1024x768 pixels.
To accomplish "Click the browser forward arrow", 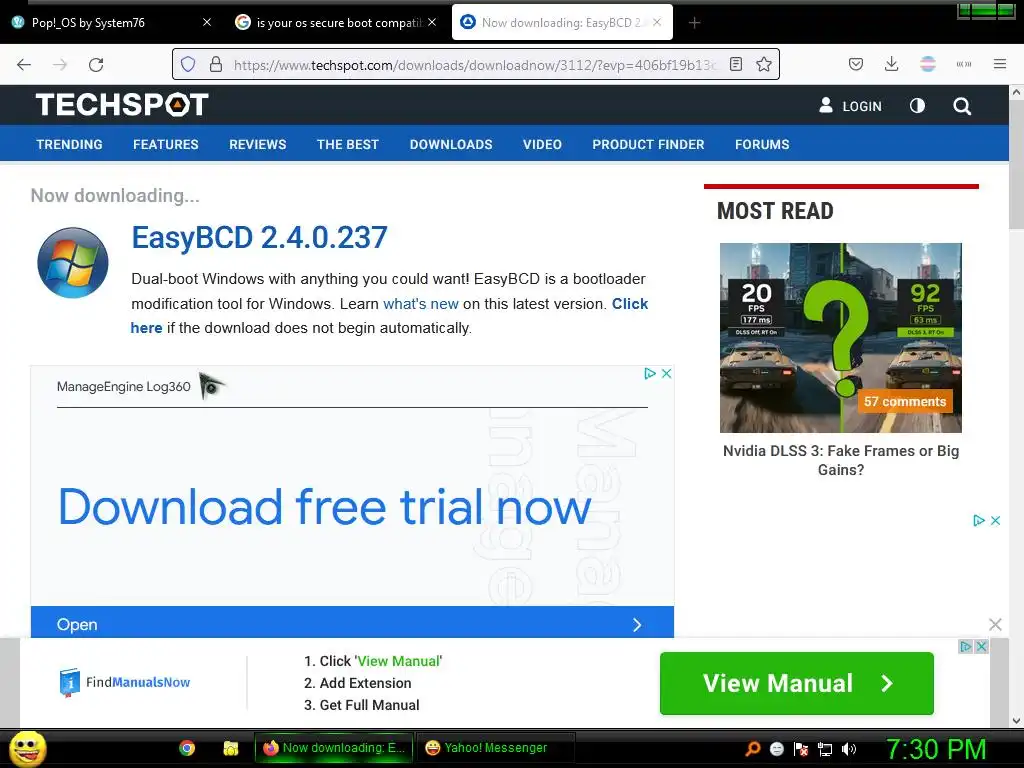I will click(60, 65).
